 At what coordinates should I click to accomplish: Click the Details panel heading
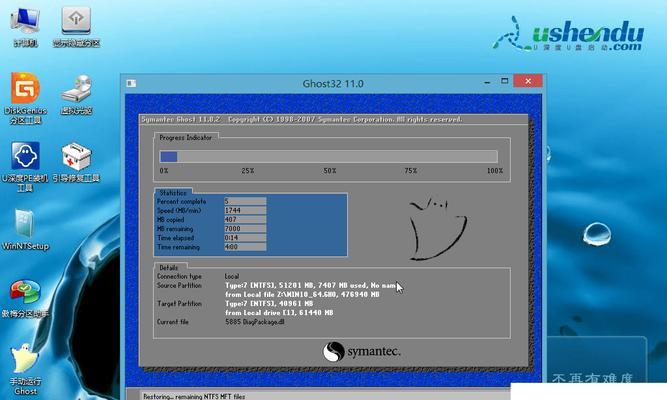pos(168,268)
